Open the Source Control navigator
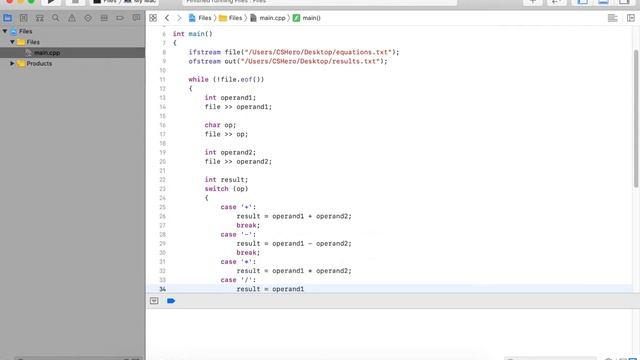640x360 pixels. tap(23, 18)
